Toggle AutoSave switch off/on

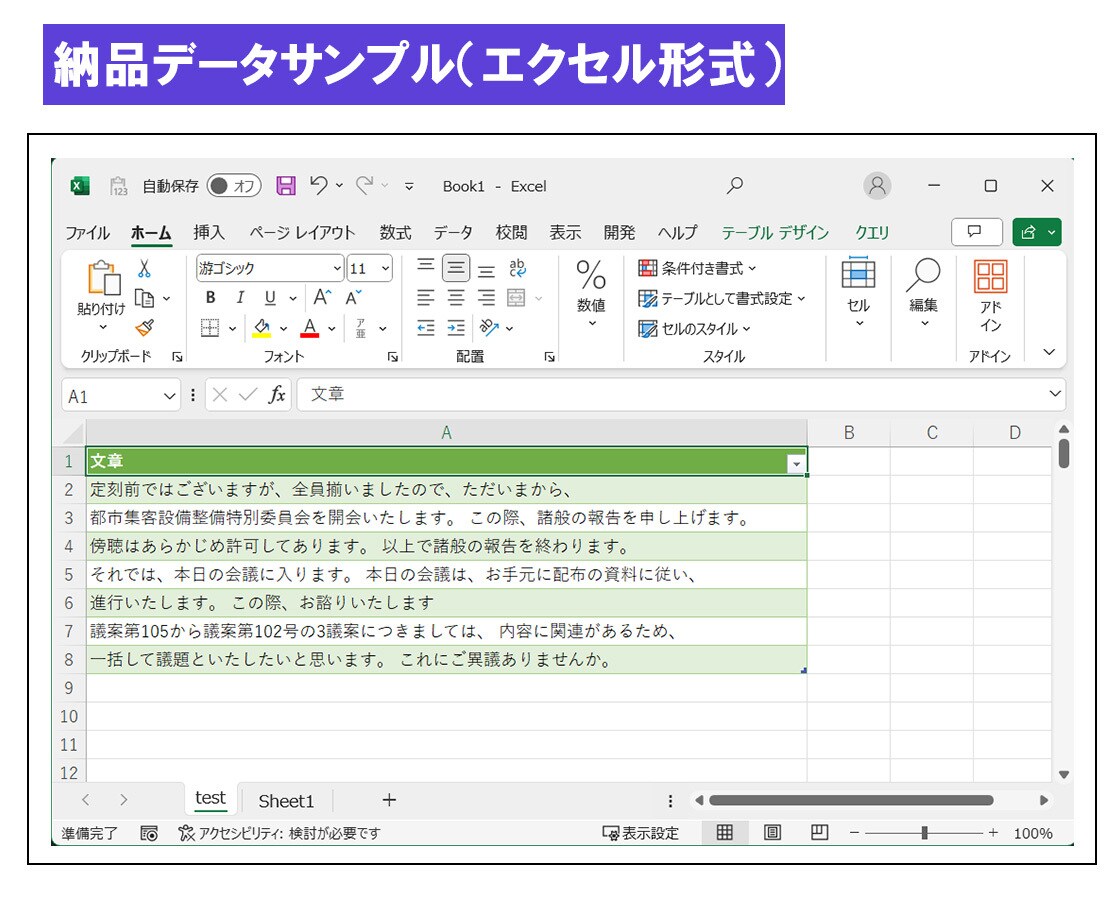(x=234, y=186)
